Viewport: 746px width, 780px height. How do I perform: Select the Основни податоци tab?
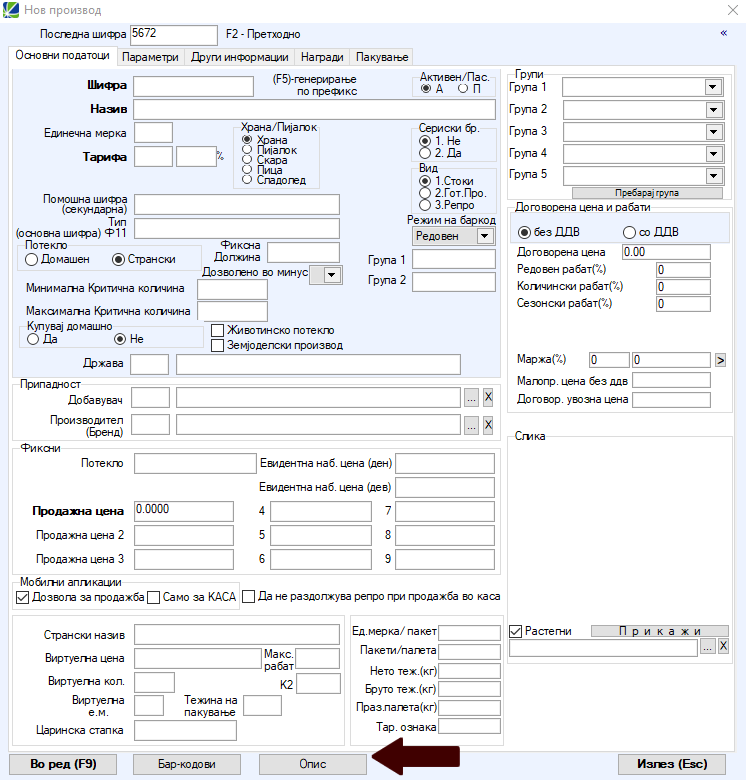pyautogui.click(x=63, y=55)
